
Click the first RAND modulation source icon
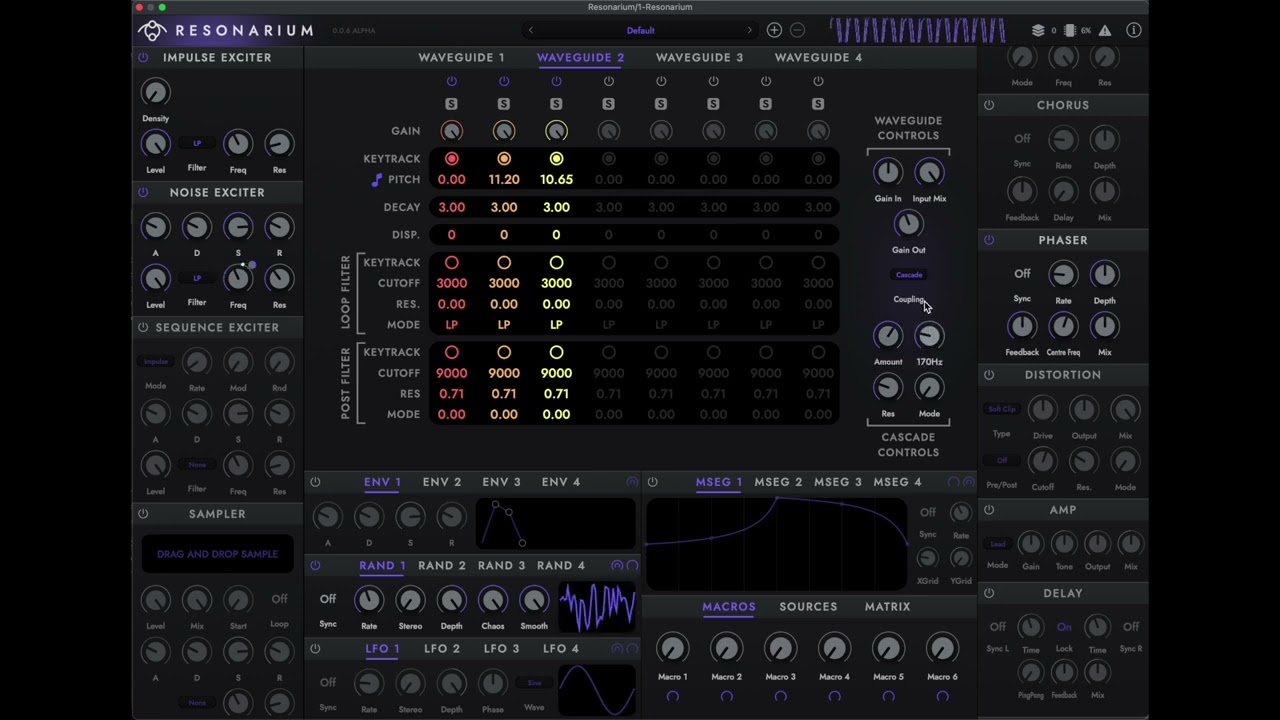tap(617, 566)
